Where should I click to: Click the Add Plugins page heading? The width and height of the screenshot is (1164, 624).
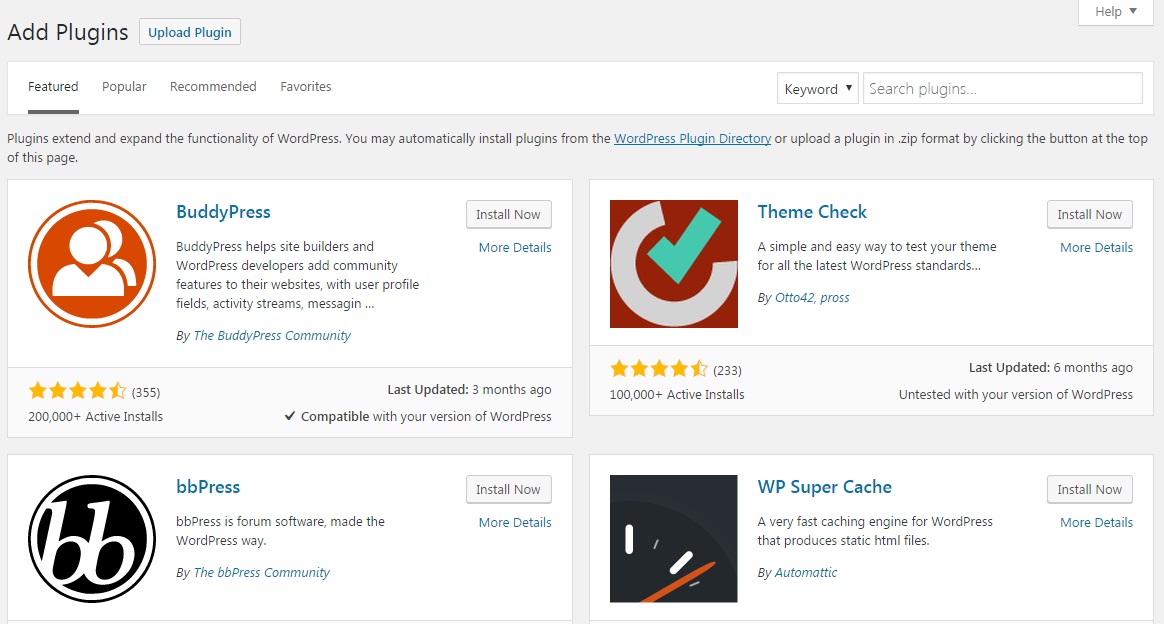pyautogui.click(x=68, y=33)
